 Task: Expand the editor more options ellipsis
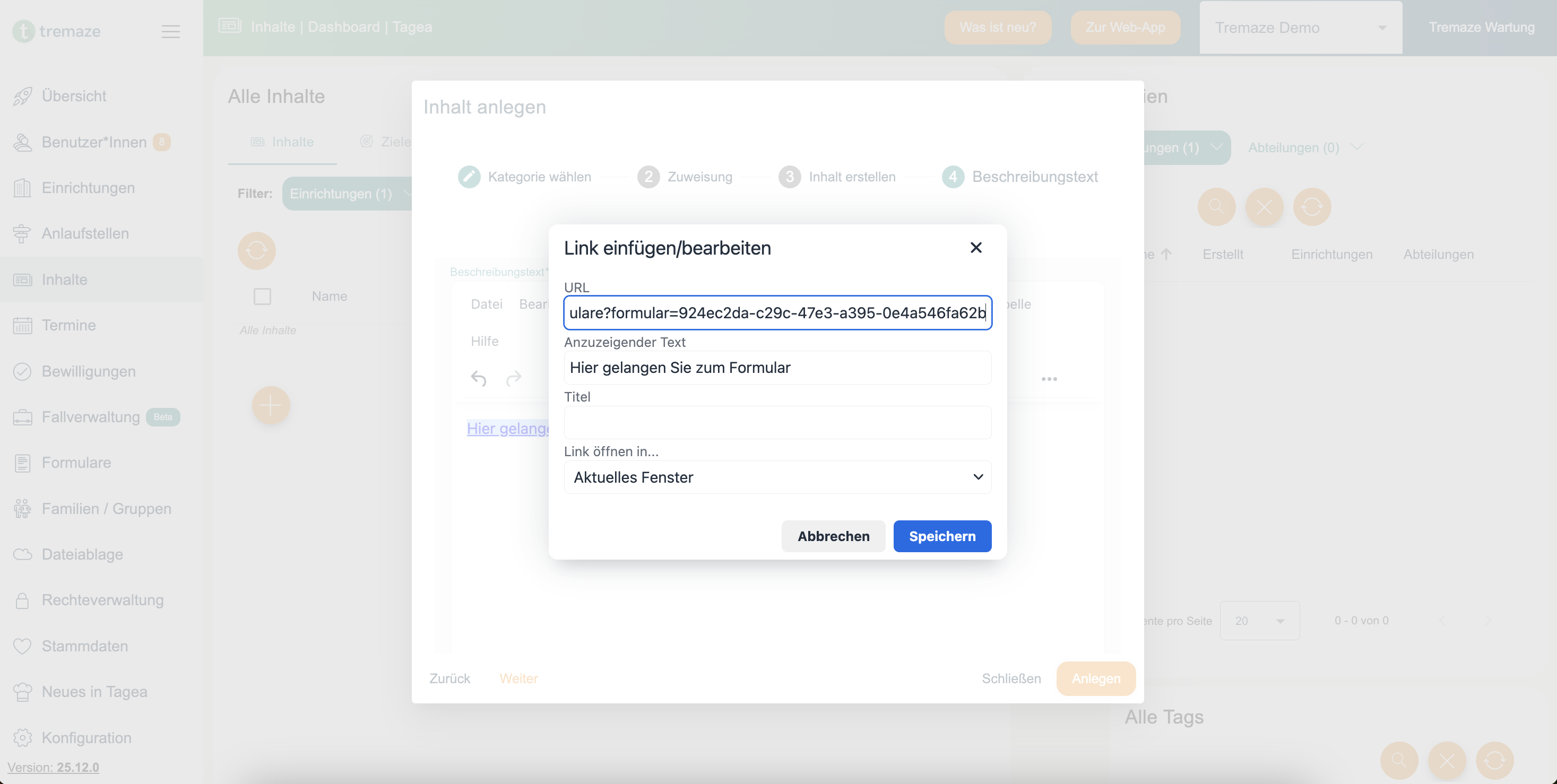coord(1049,379)
